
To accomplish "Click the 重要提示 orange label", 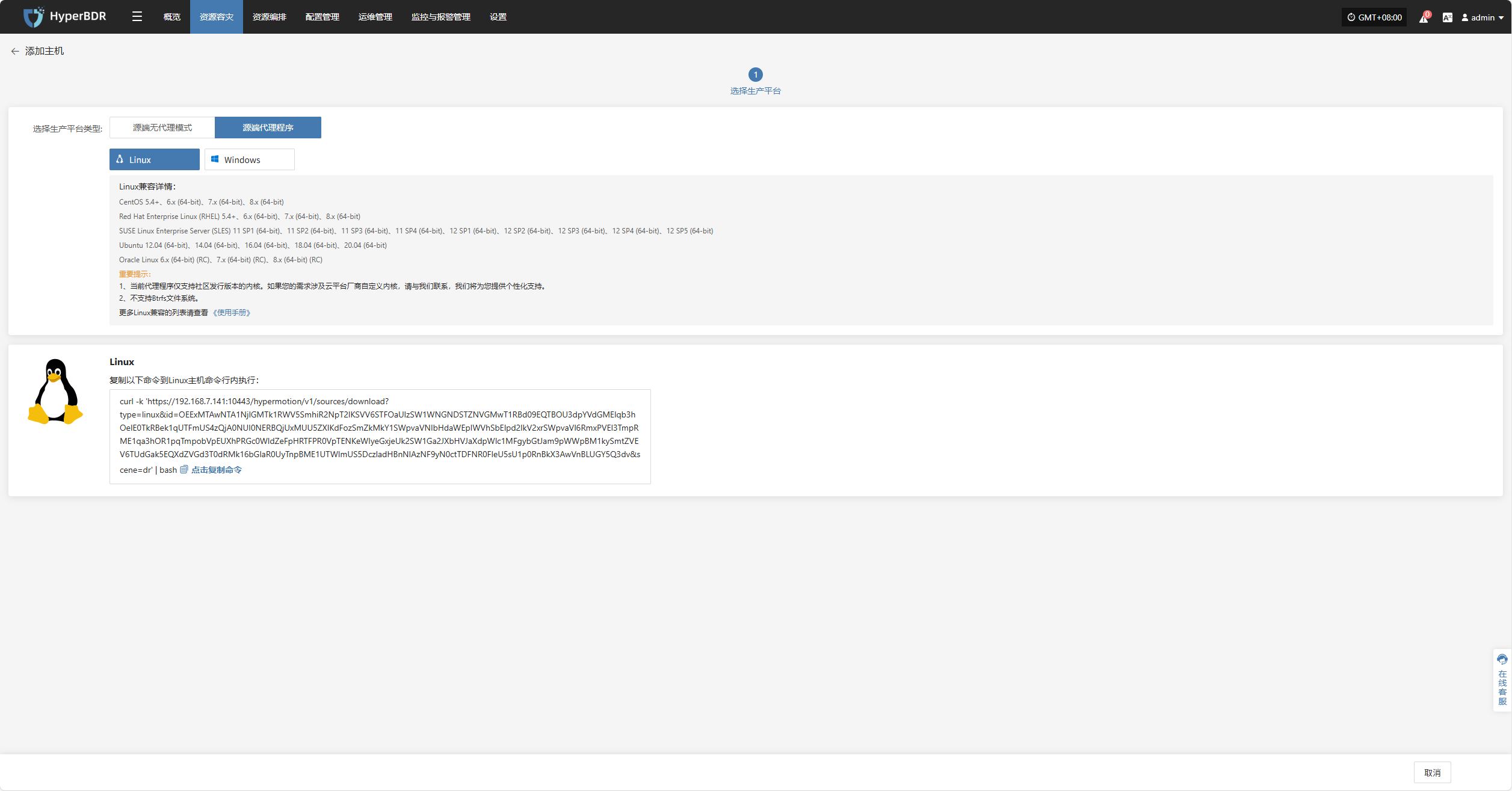I will click(135, 274).
